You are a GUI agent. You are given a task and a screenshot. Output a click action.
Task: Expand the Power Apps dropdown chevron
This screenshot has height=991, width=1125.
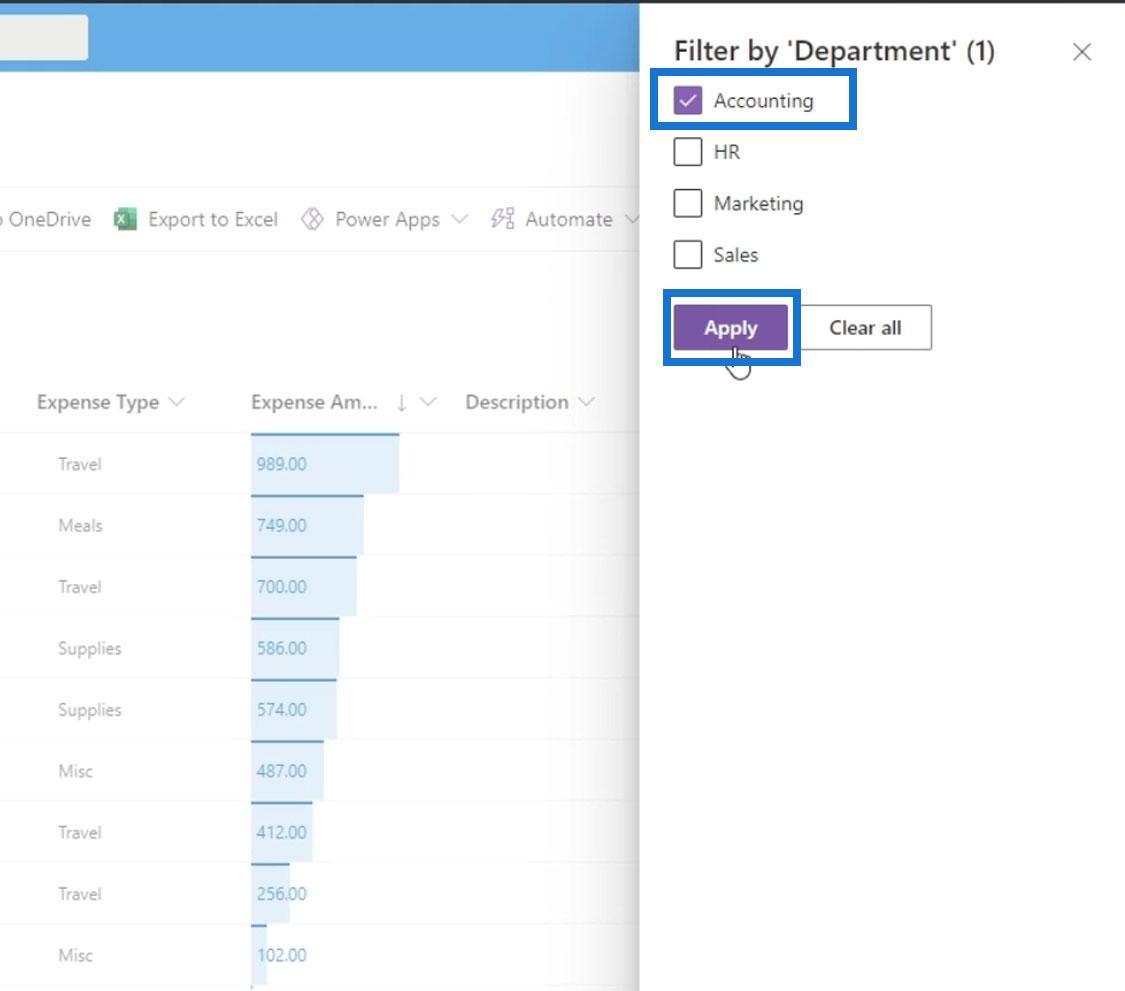click(x=459, y=219)
